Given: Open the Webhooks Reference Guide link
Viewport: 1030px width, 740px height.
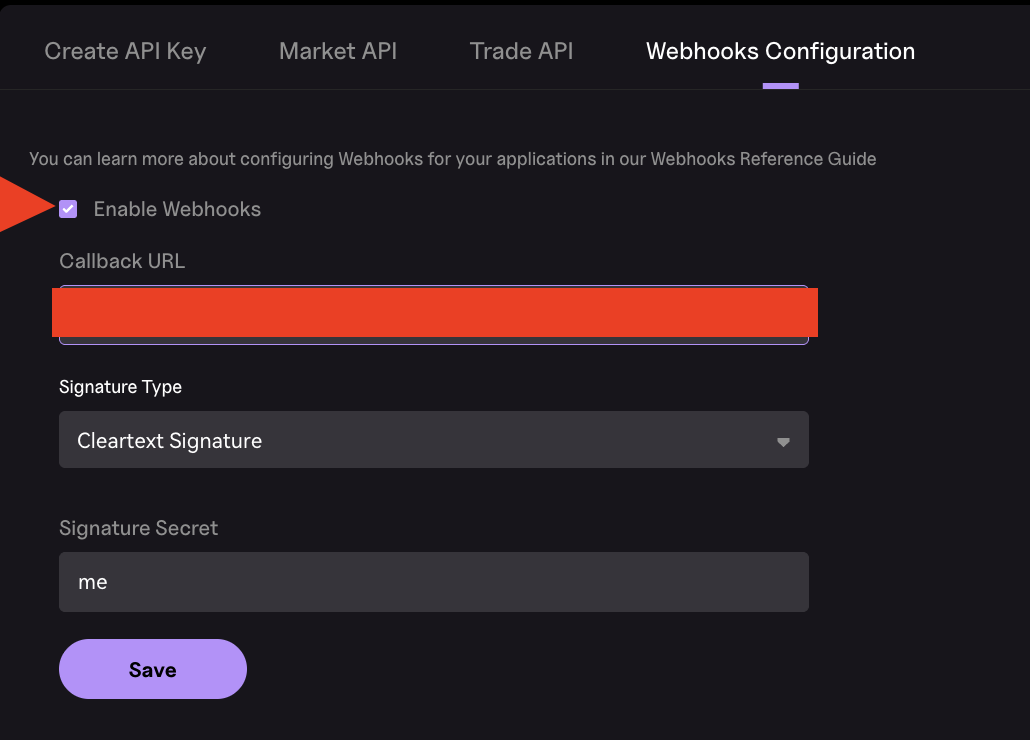Looking at the screenshot, I should click(x=763, y=159).
